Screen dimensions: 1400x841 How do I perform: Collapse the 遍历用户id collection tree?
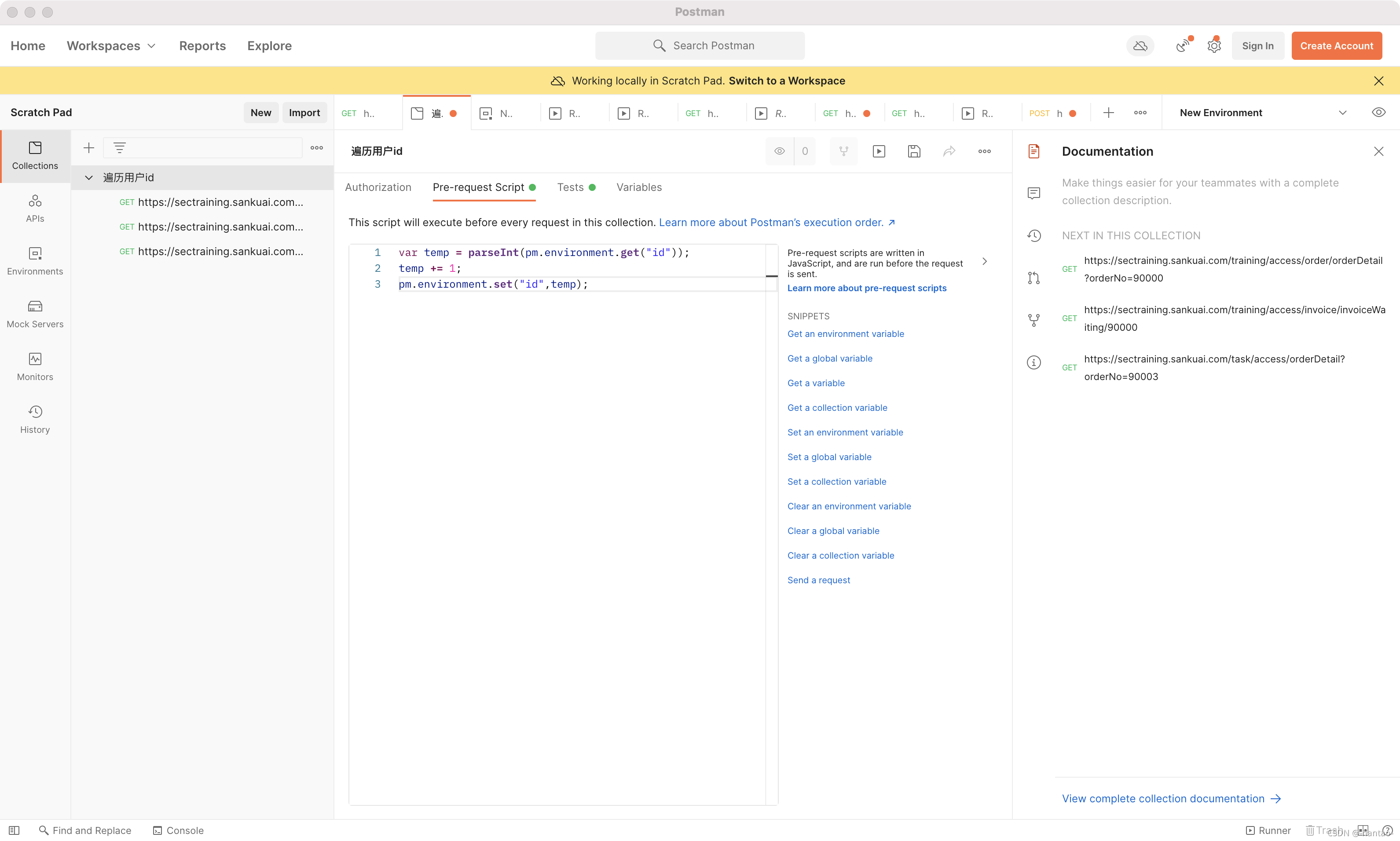tap(89, 177)
